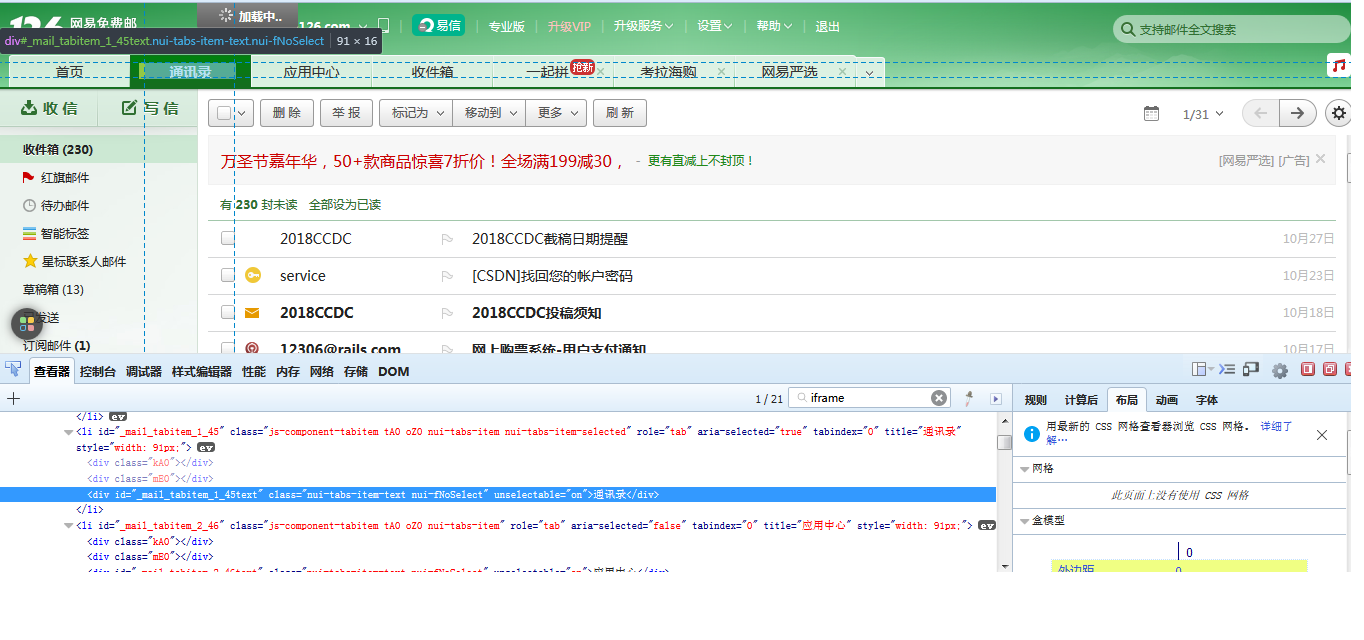Click the 易信 icon in header
1364x640 pixels.
(438, 26)
